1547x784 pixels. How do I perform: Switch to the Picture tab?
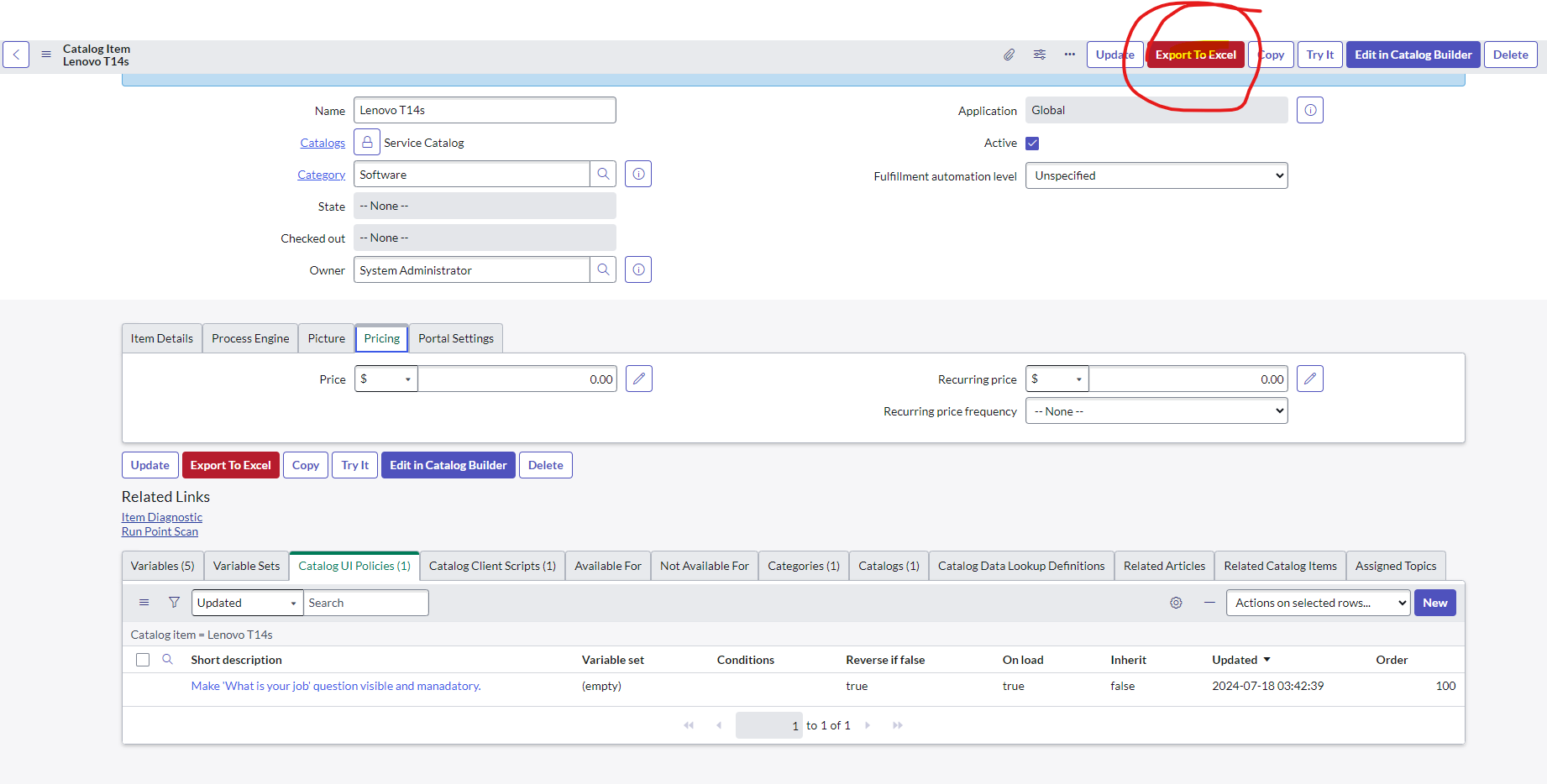pyautogui.click(x=327, y=338)
